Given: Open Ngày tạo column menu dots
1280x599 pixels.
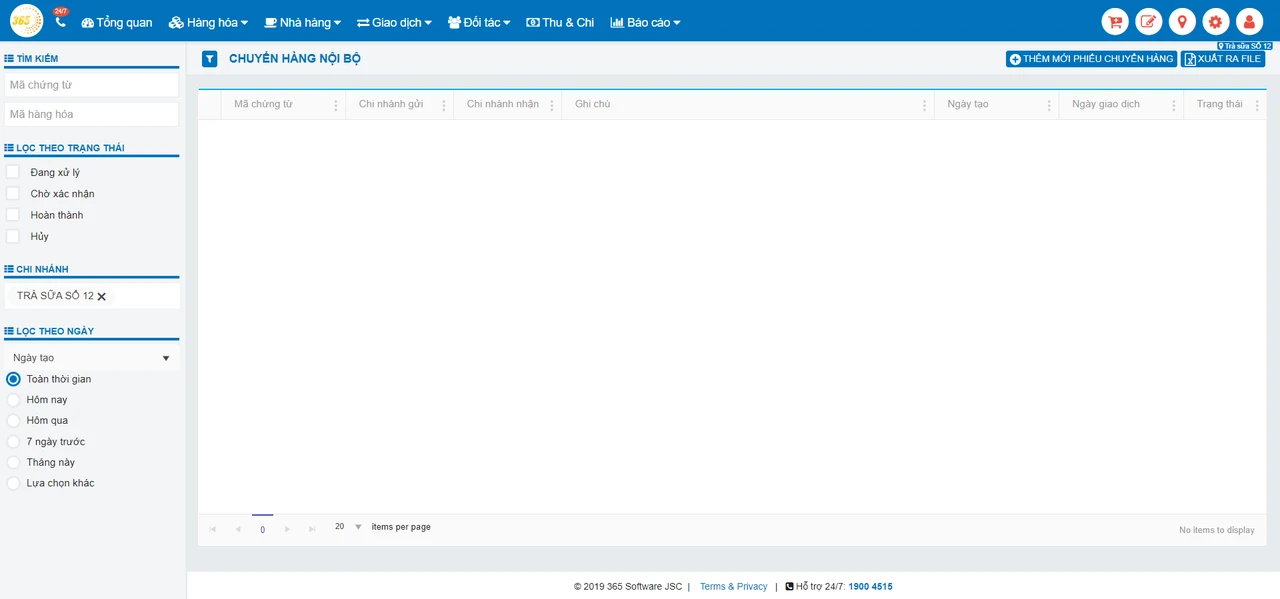Looking at the screenshot, I should [x=1049, y=105].
